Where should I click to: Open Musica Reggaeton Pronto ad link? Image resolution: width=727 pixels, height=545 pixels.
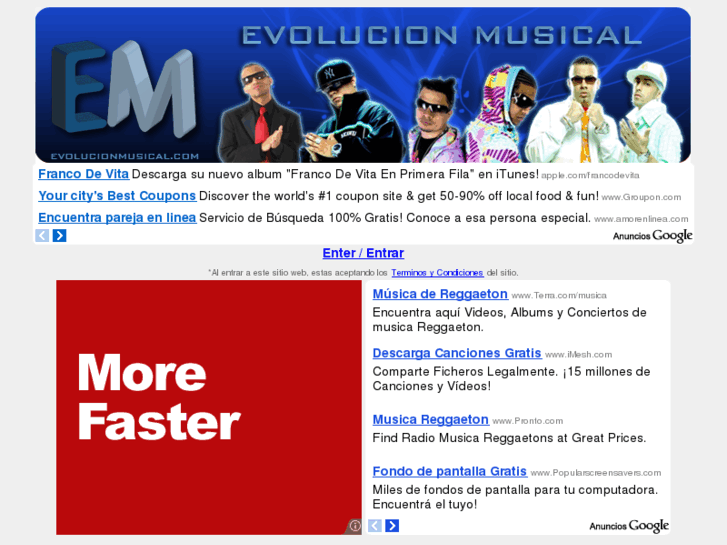coord(430,419)
